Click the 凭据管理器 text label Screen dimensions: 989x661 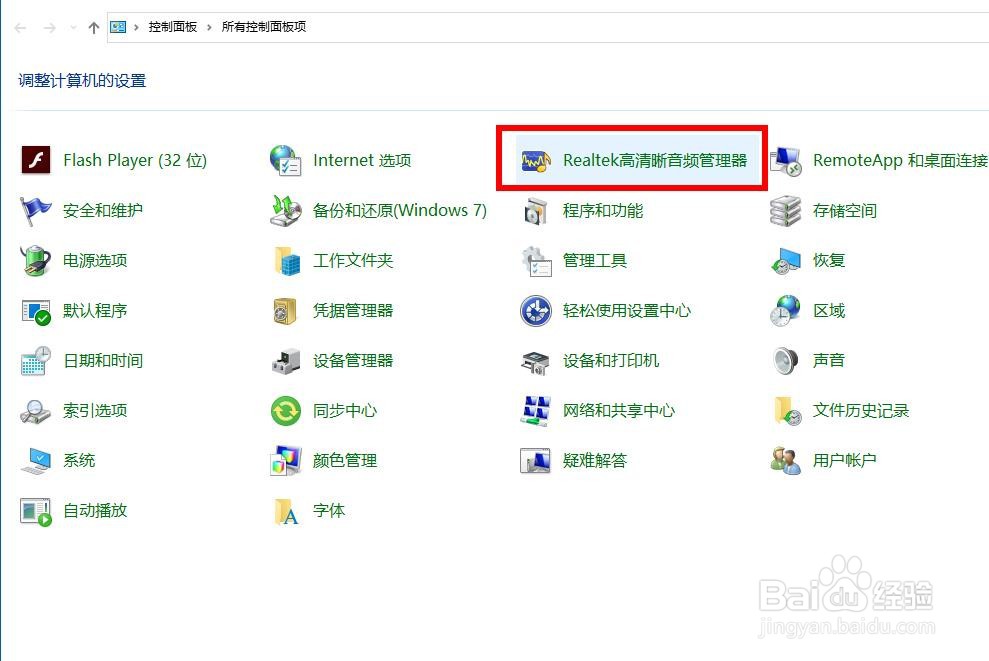[x=353, y=310]
